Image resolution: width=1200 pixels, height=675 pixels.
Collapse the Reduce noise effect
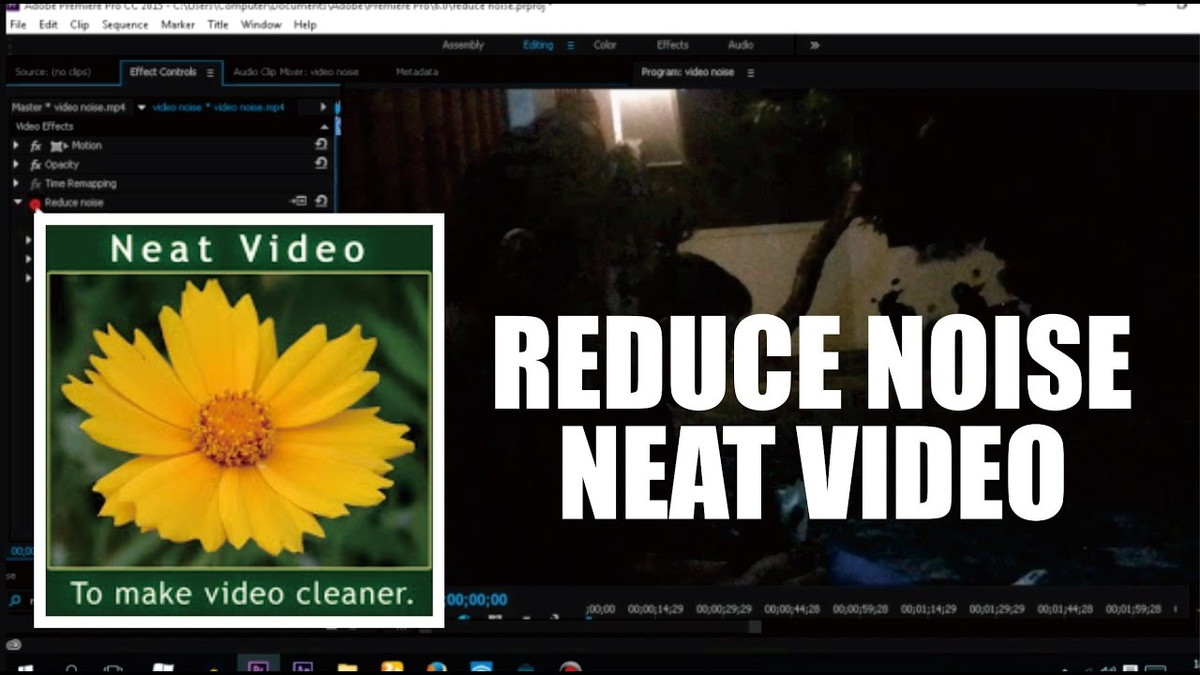(16, 202)
